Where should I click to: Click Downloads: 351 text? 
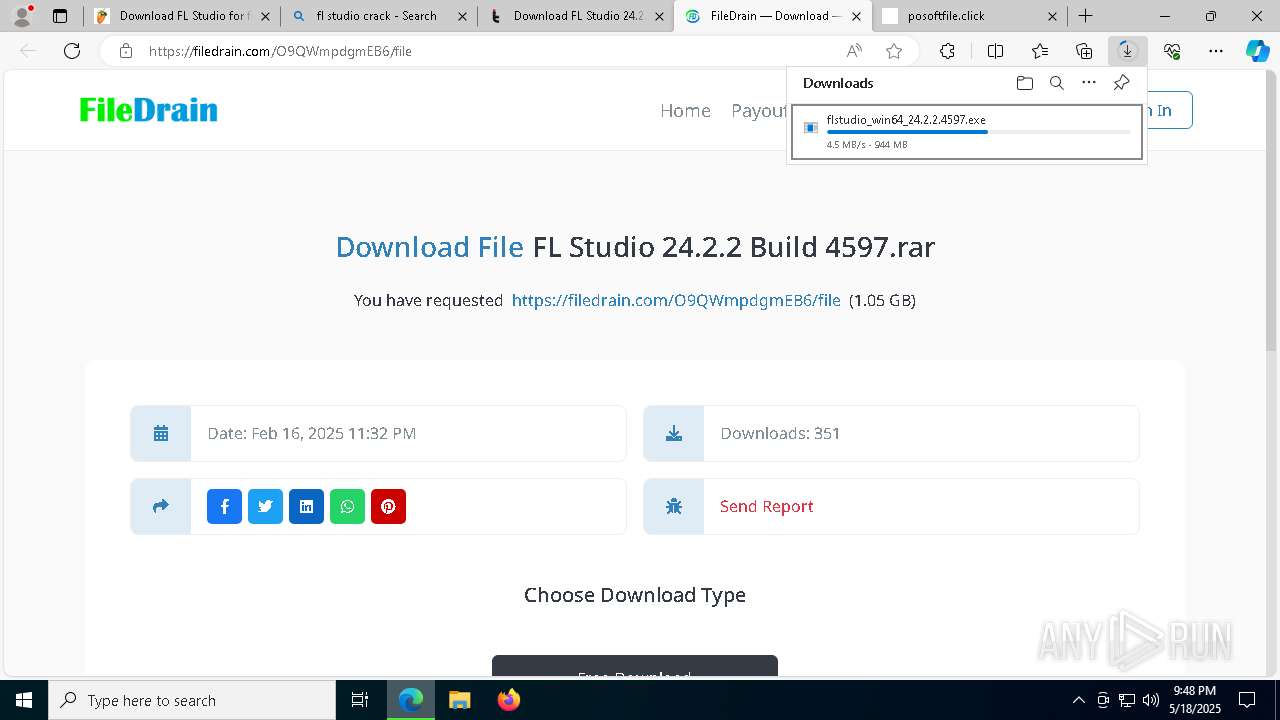[780, 433]
